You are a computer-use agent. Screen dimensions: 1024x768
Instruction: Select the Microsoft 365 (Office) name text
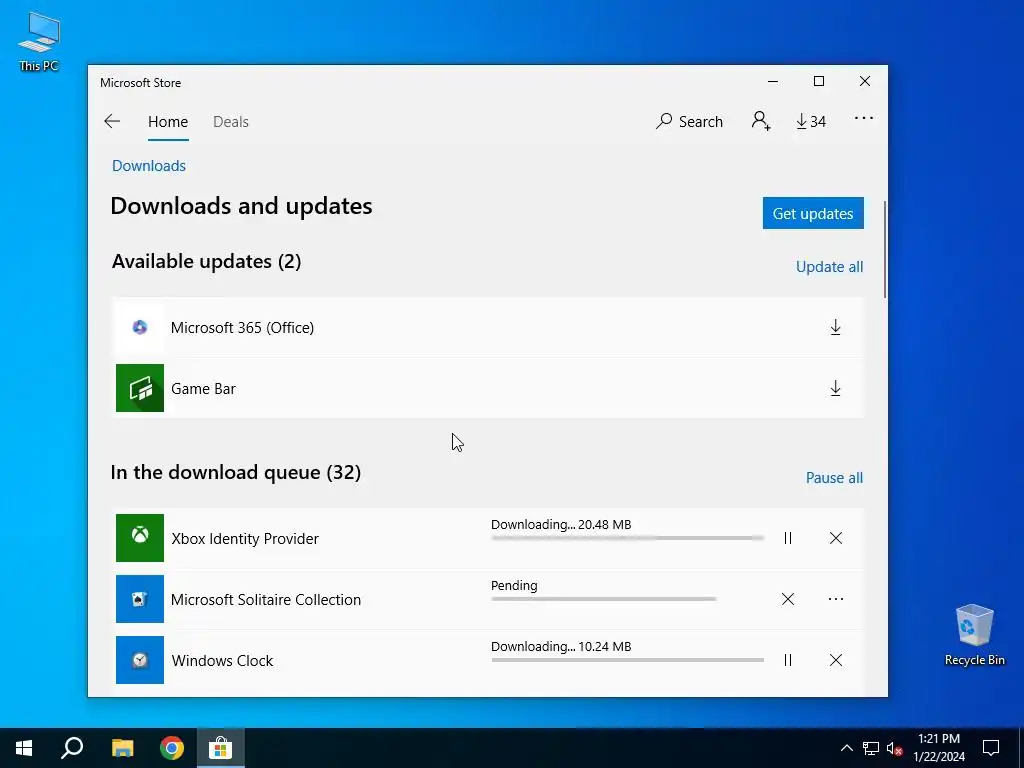242,328
